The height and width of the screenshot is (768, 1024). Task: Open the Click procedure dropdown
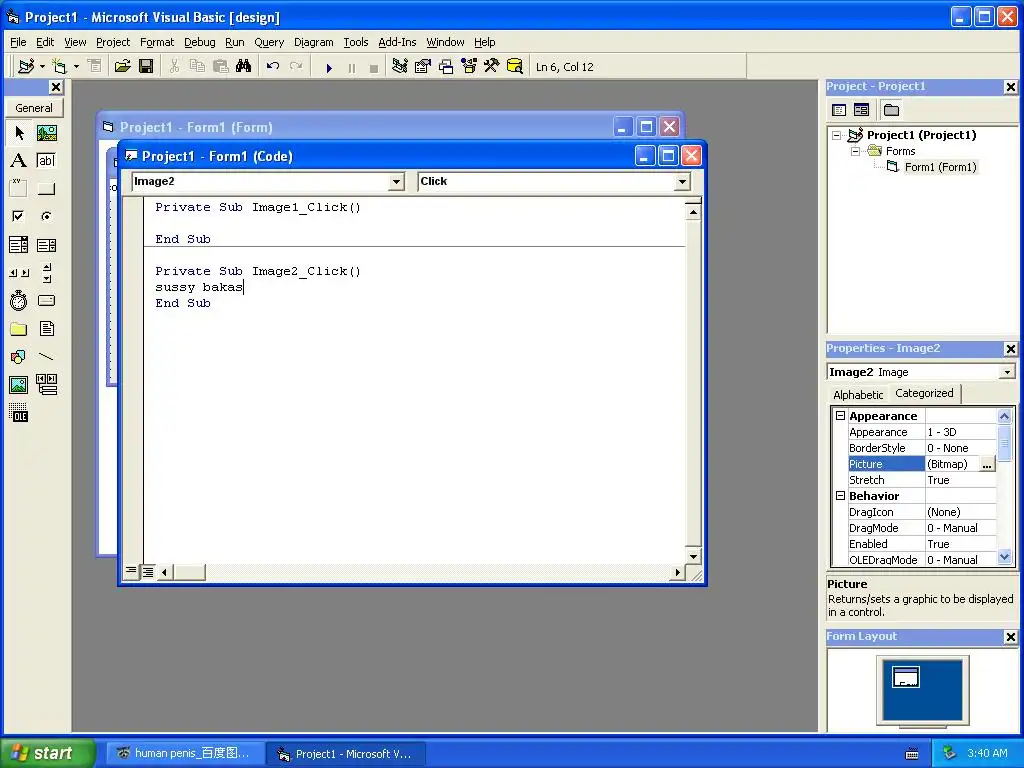(x=682, y=182)
